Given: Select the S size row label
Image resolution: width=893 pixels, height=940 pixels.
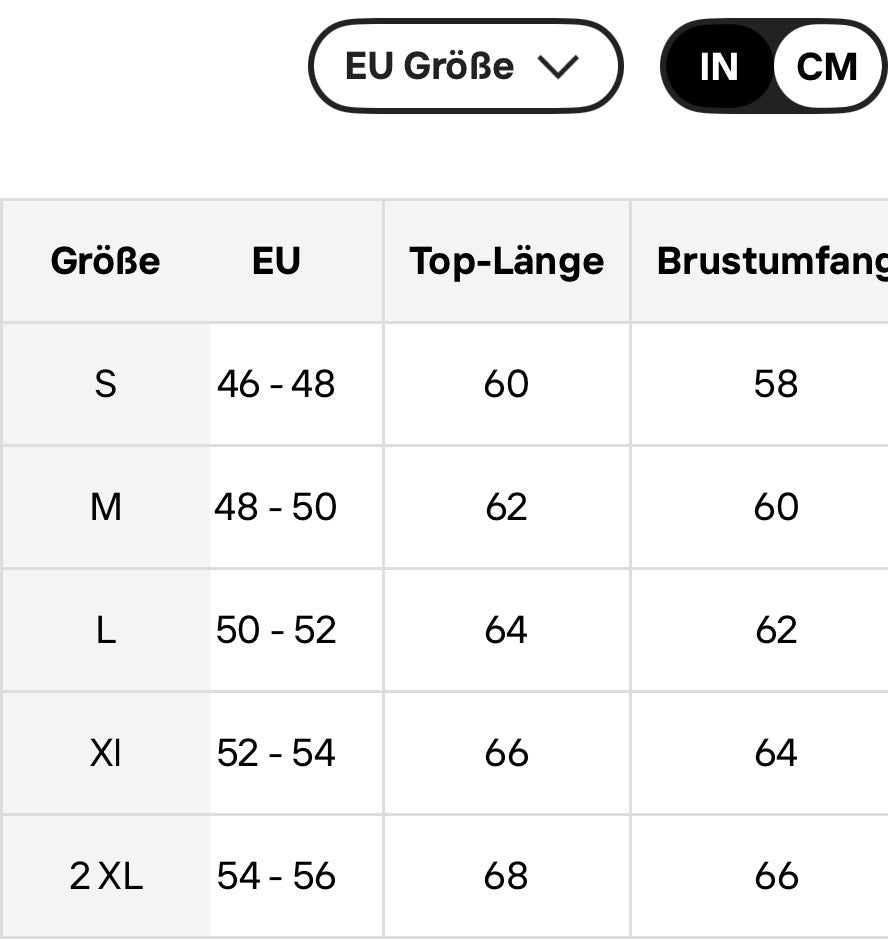Looking at the screenshot, I should coord(105,384).
